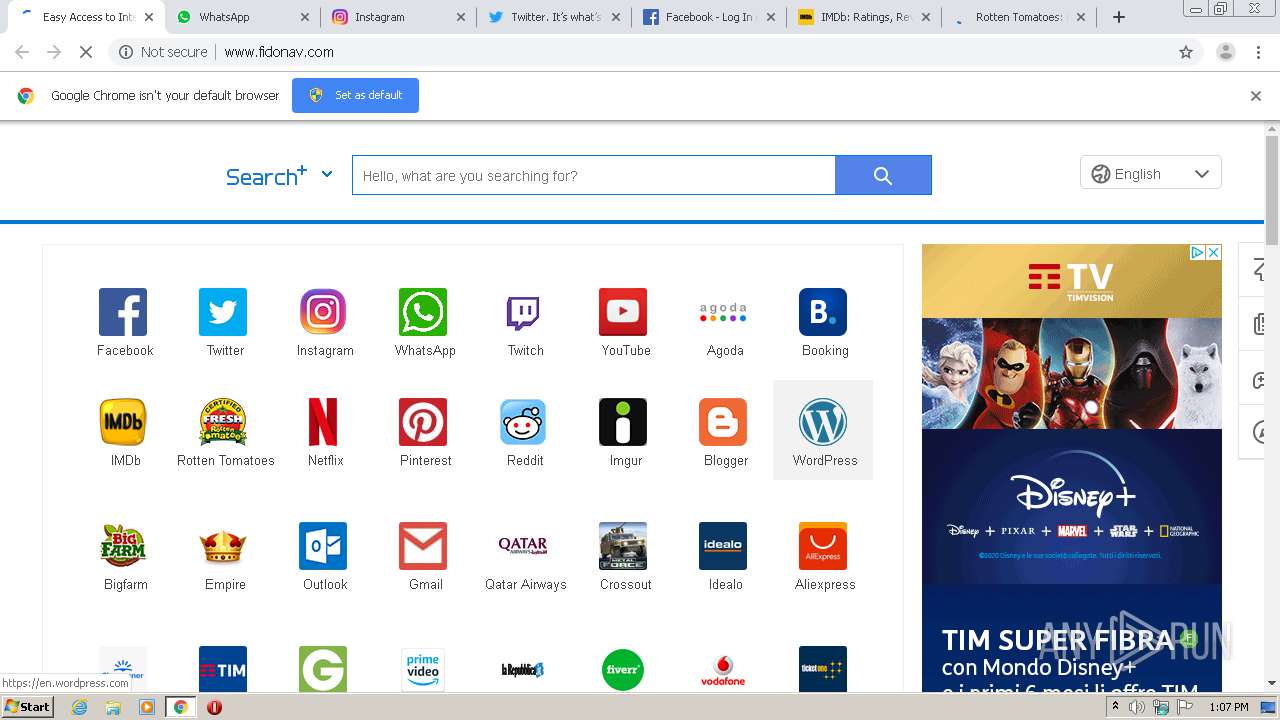The width and height of the screenshot is (1280, 720).
Task: Open the WhatsApp shortcut icon
Action: (423, 312)
